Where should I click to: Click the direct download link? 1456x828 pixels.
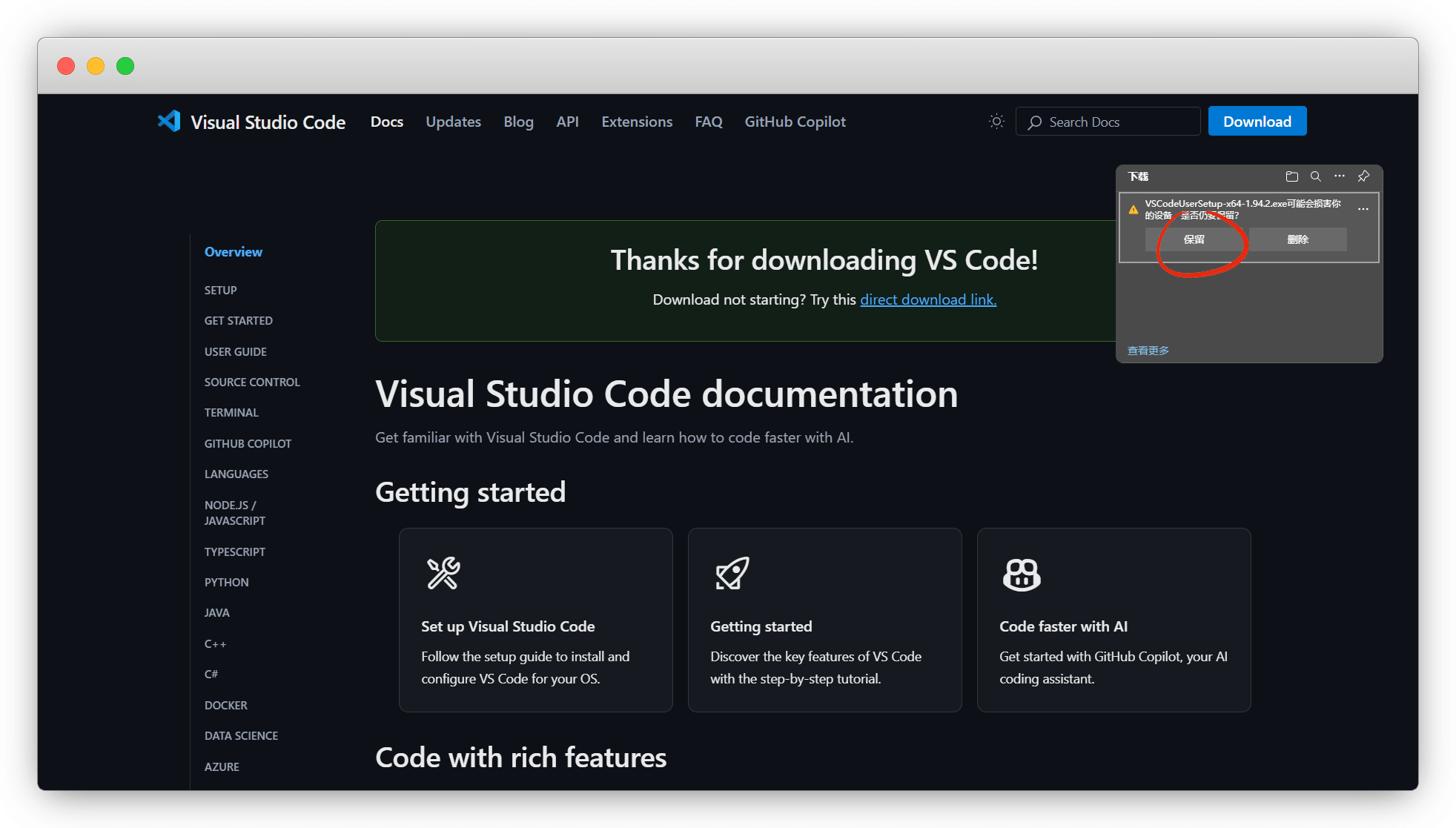(928, 299)
